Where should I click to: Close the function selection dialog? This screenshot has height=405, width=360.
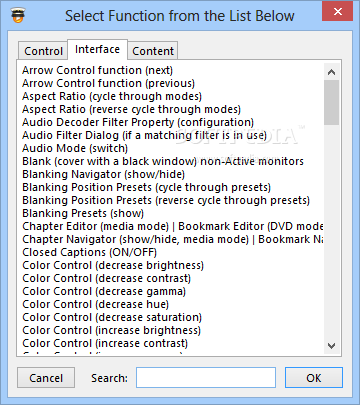pyautogui.click(x=338, y=12)
